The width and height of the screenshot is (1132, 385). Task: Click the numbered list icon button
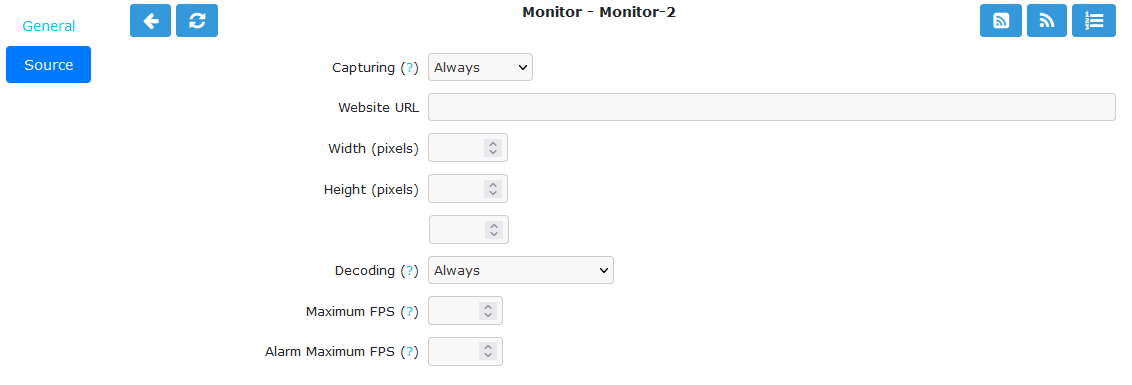tap(1094, 20)
